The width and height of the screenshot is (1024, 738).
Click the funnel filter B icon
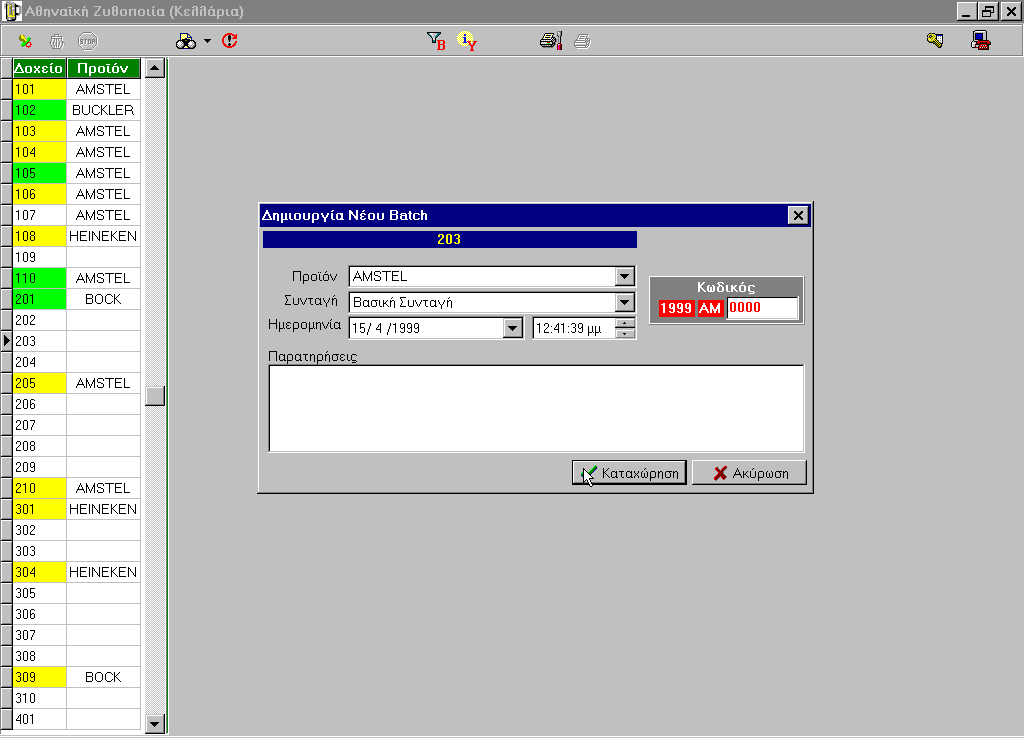click(x=435, y=41)
